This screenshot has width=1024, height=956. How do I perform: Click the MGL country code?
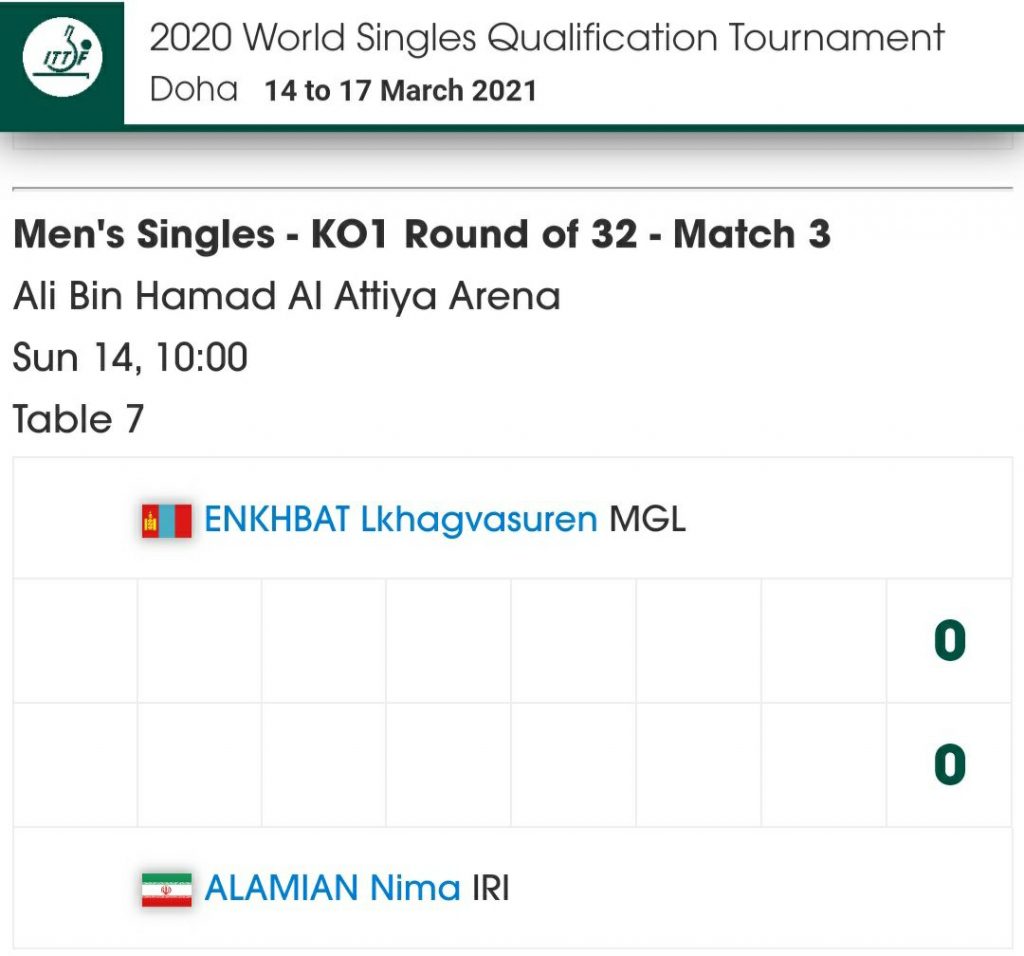(648, 520)
